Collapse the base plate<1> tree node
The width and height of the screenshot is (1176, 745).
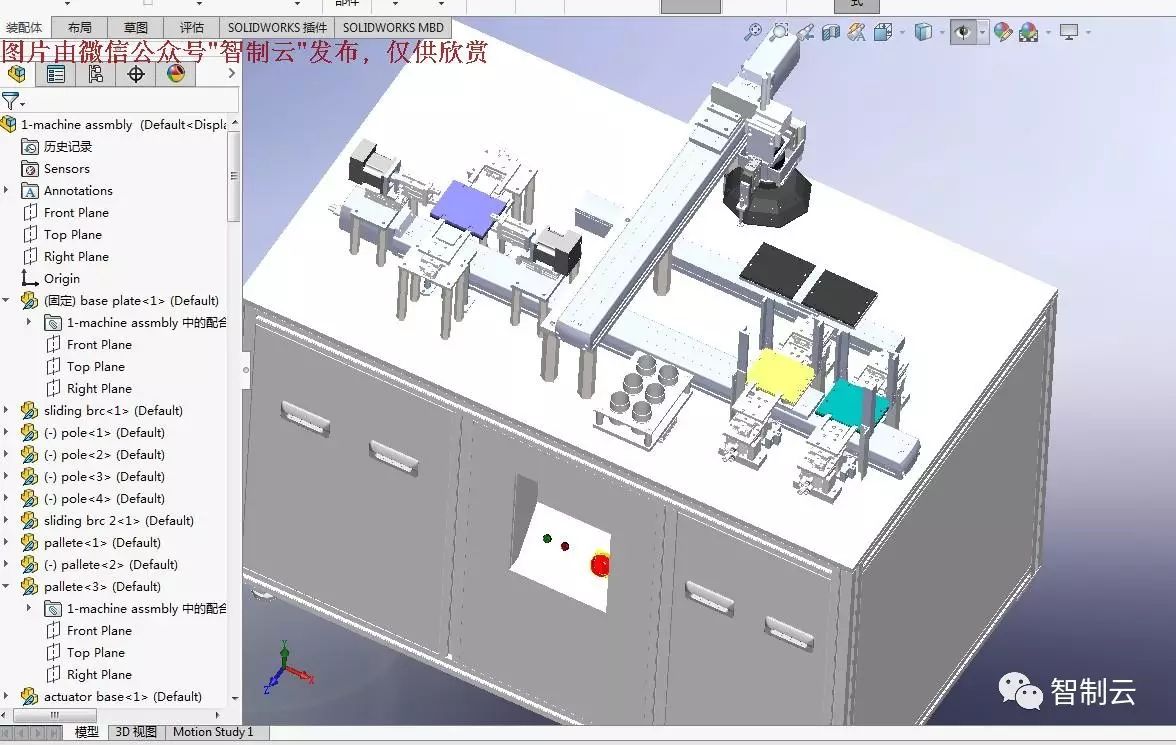tap(6, 300)
